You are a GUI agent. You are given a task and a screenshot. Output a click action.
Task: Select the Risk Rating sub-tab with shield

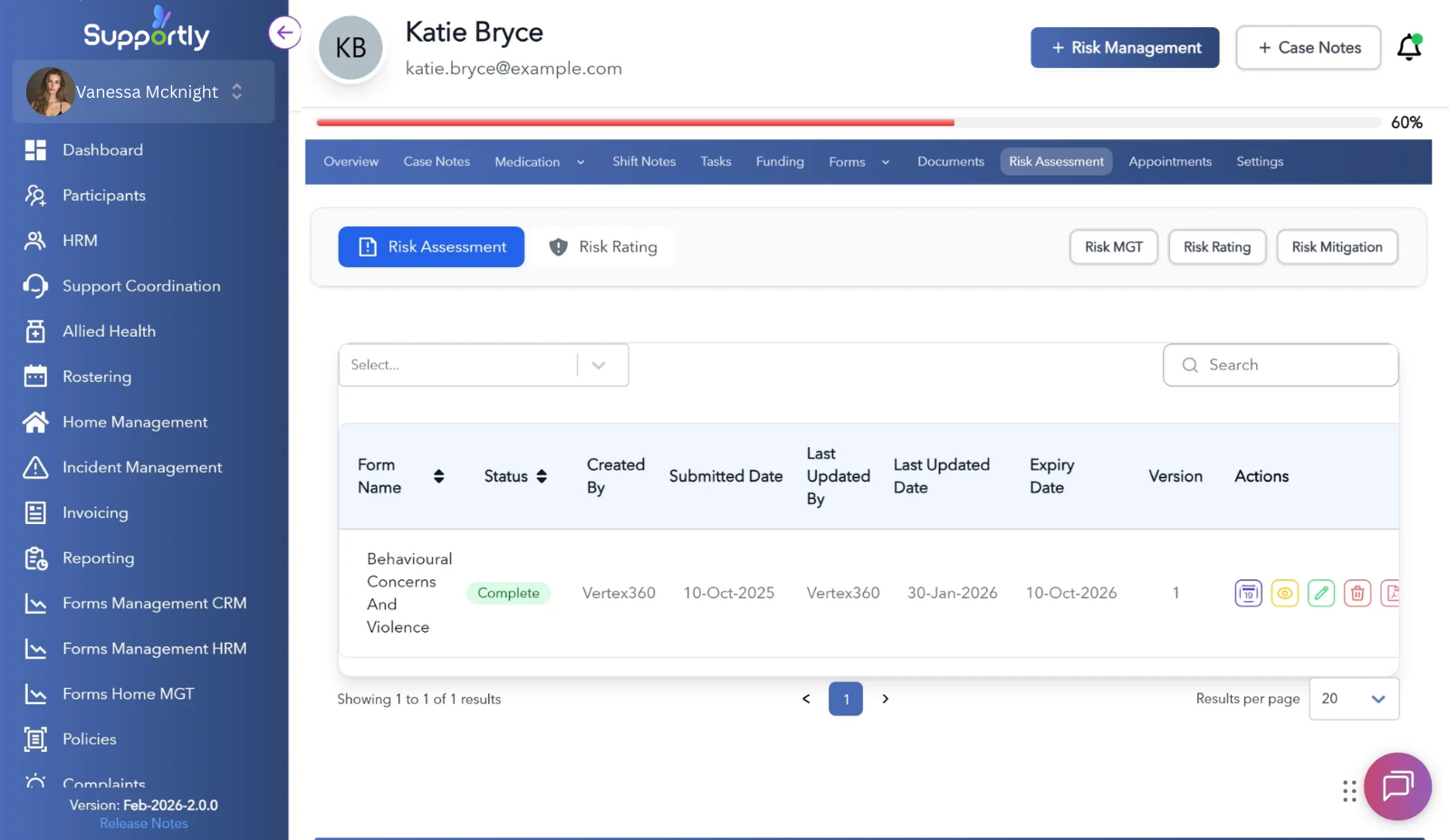(604, 247)
